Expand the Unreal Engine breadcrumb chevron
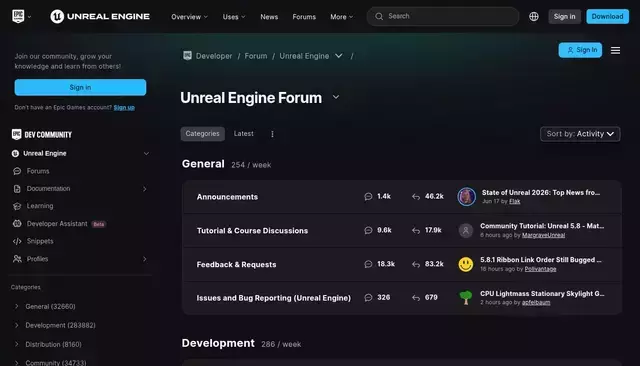Screen dimensions: 640x366 (339, 56)
